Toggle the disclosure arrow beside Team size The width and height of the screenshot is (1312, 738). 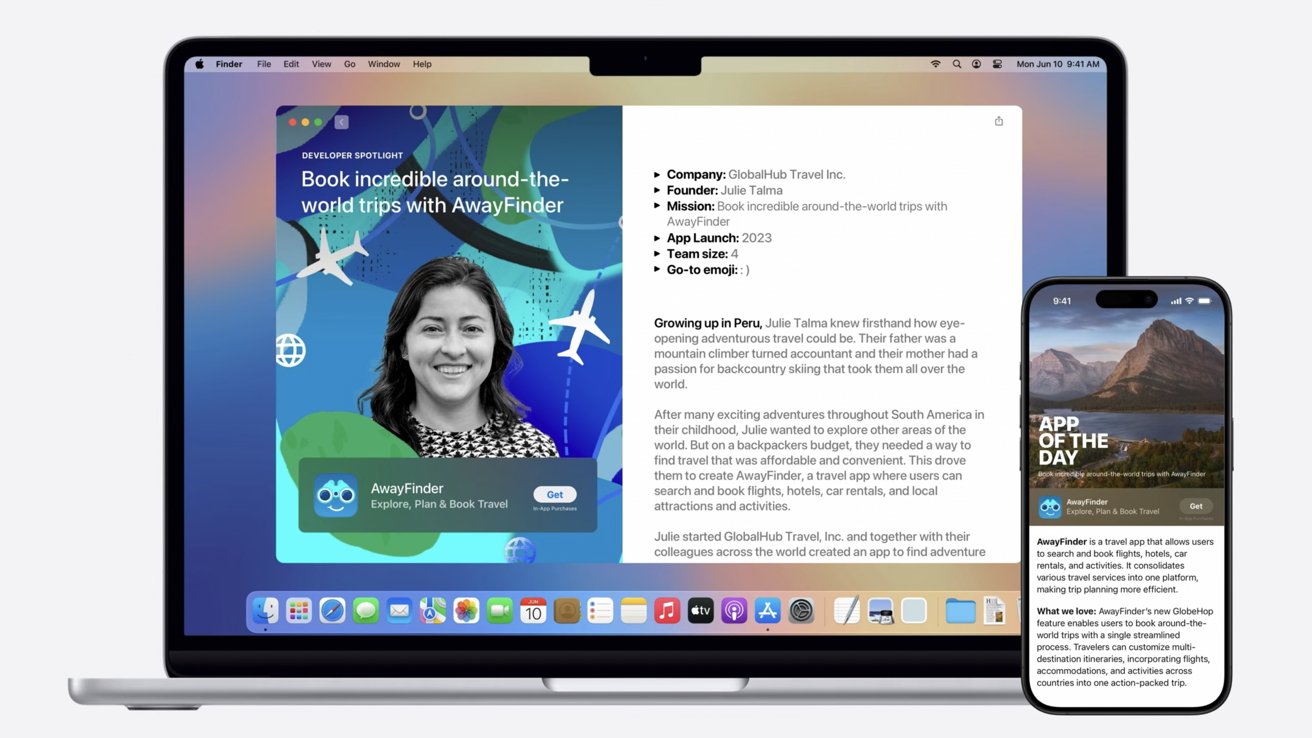coord(657,254)
